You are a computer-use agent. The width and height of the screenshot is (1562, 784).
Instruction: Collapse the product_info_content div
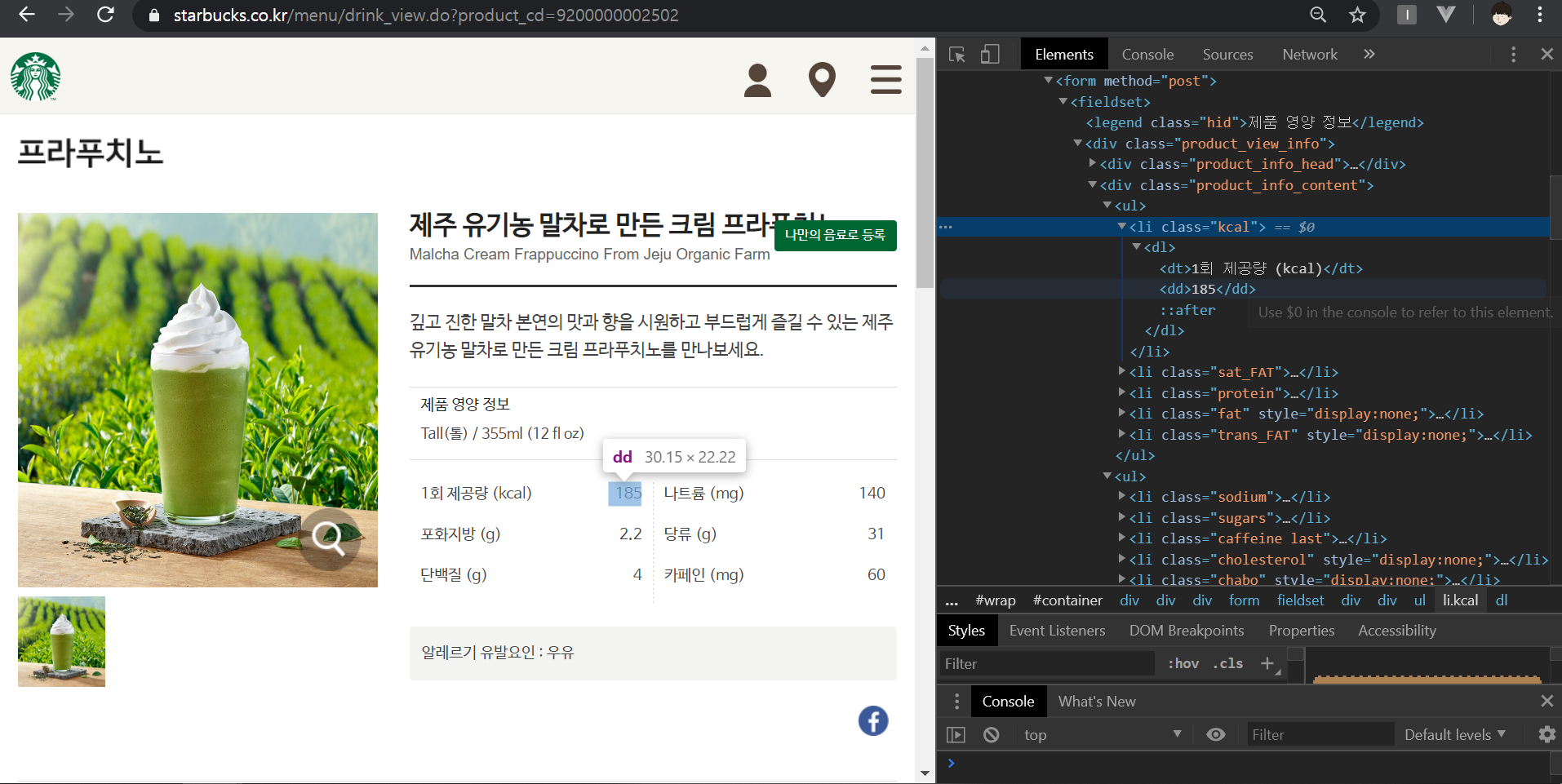pyautogui.click(x=1093, y=184)
